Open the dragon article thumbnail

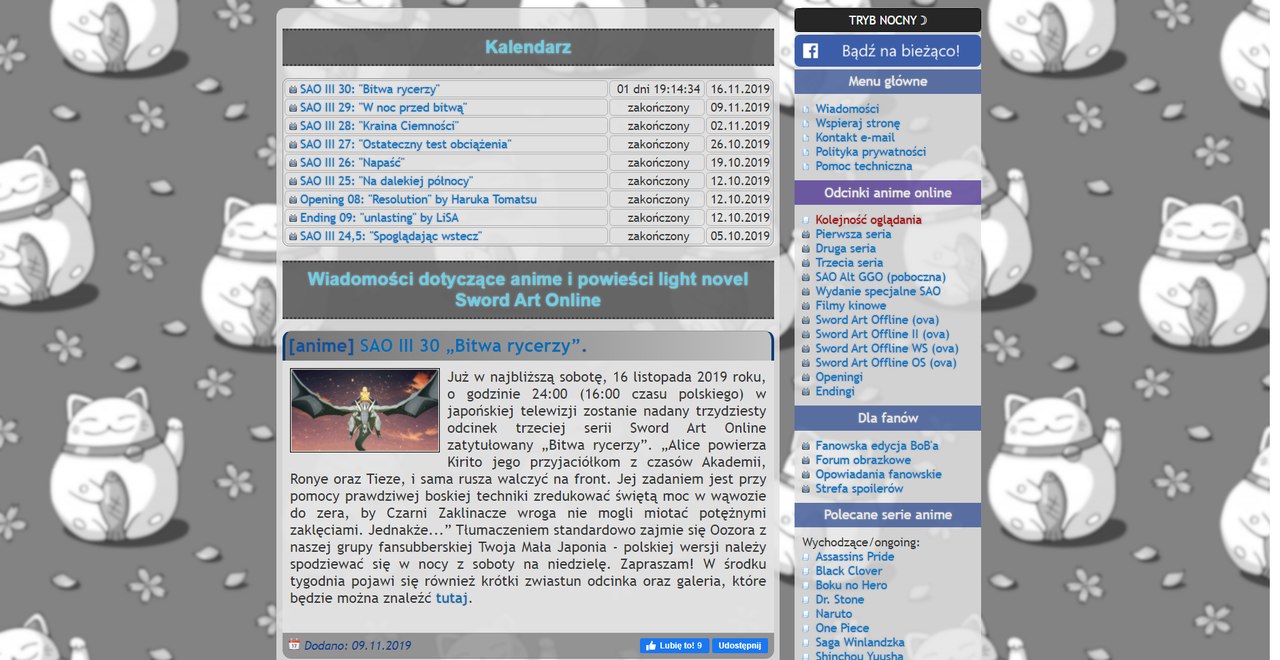pos(365,410)
